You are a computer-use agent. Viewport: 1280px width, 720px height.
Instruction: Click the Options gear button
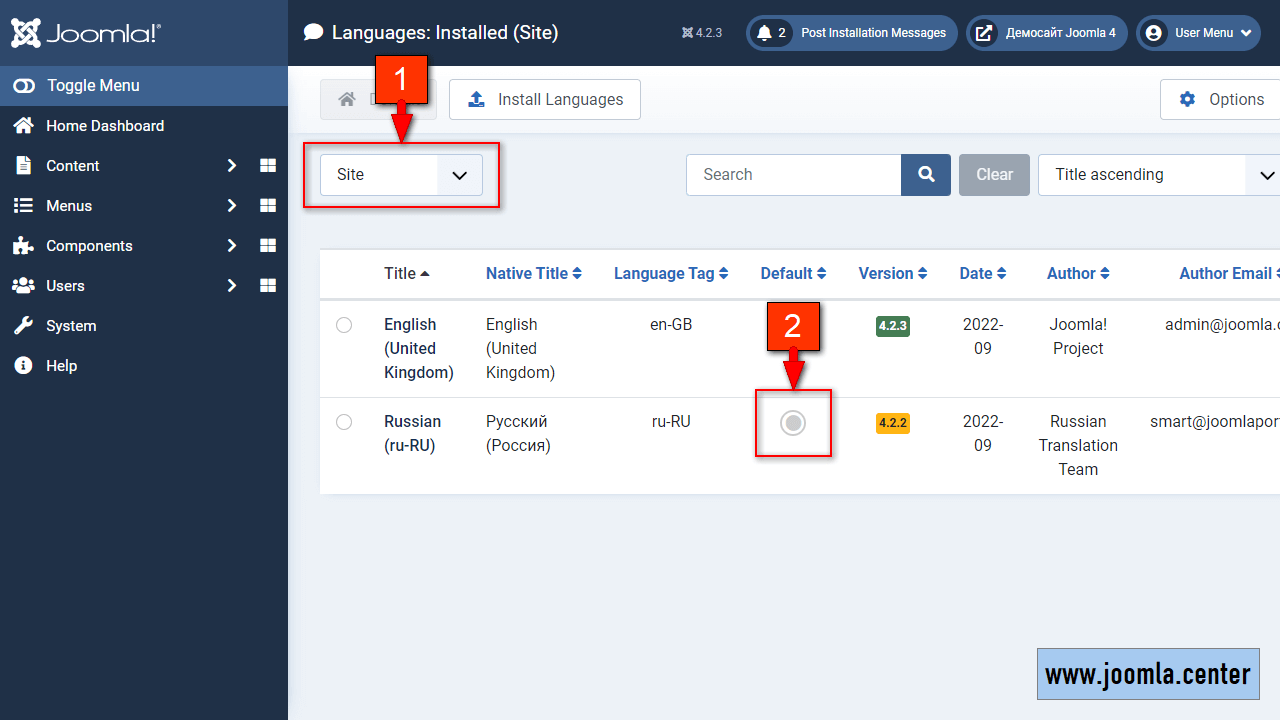click(x=1221, y=100)
